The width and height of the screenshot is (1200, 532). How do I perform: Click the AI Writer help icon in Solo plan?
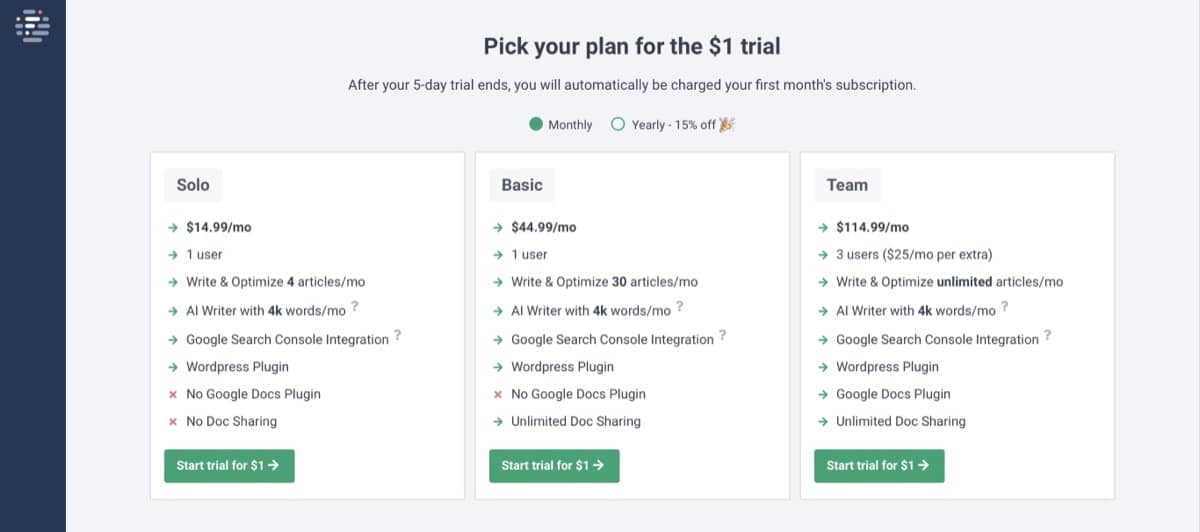point(355,308)
